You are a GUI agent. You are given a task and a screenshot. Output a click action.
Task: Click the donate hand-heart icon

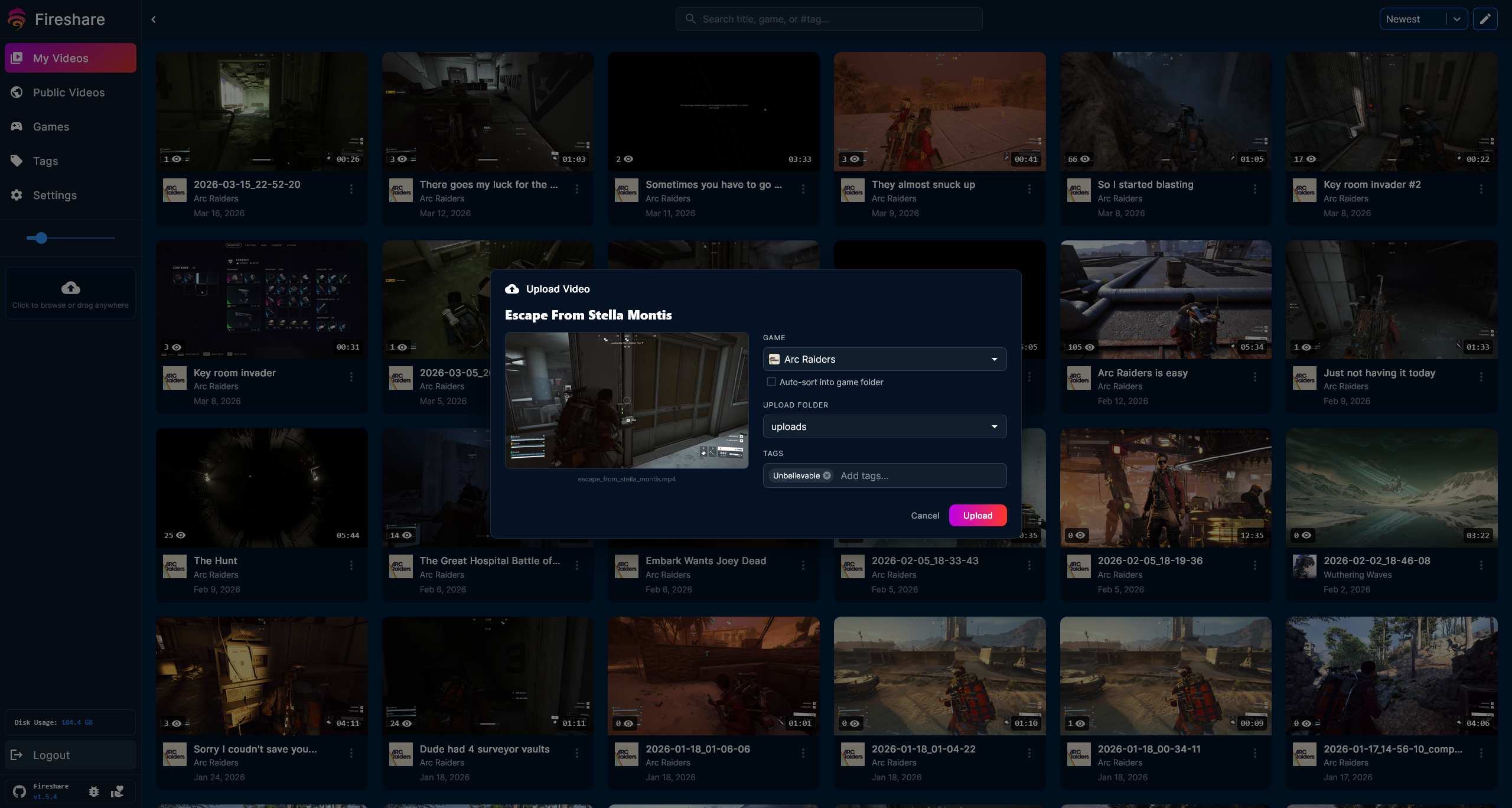pos(118,791)
